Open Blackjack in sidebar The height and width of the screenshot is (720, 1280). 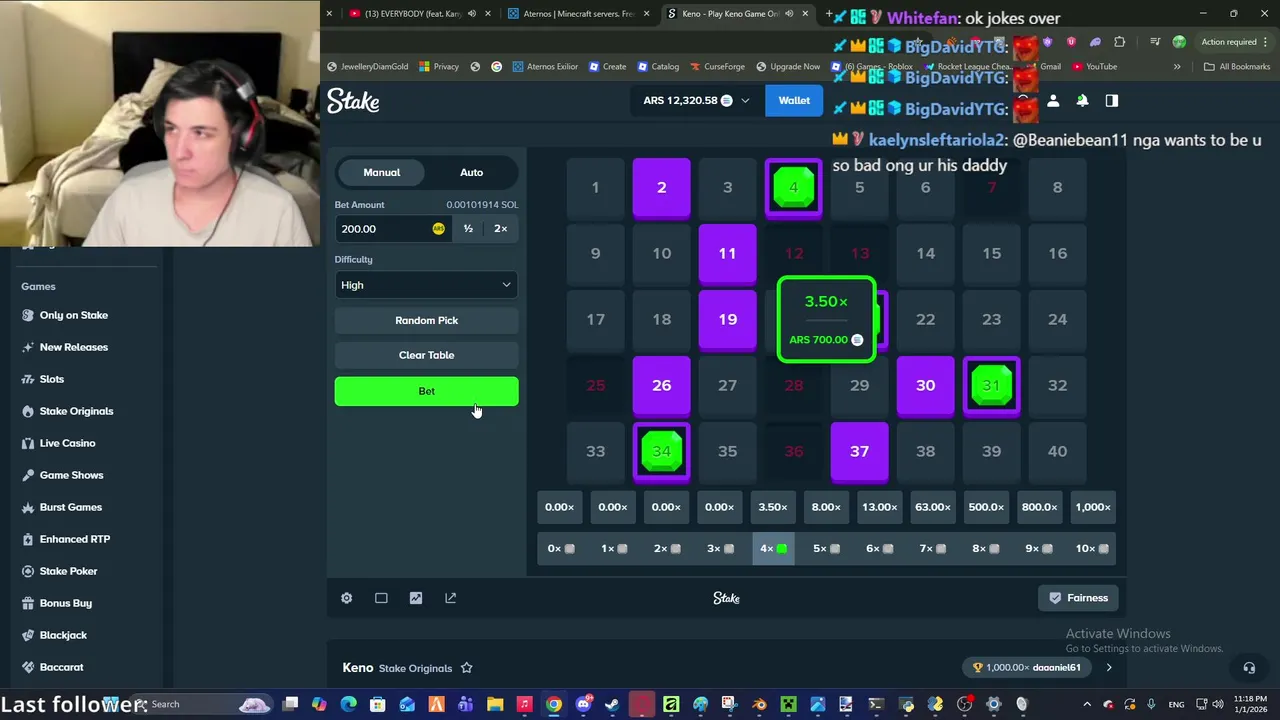pyautogui.click(x=54, y=635)
